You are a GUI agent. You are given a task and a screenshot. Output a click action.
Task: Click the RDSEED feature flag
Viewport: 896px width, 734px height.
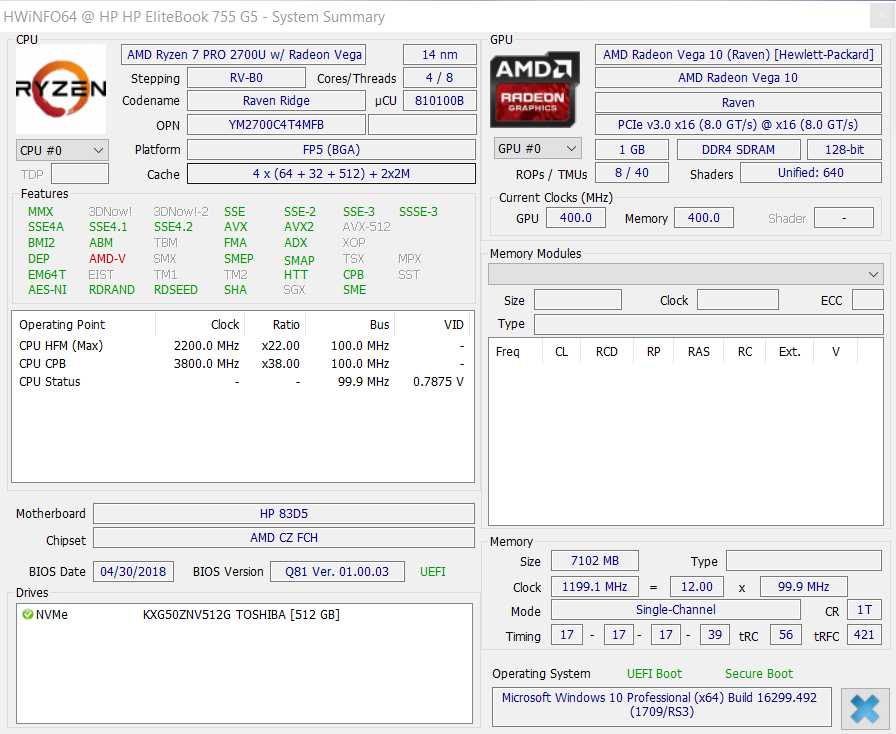click(175, 290)
